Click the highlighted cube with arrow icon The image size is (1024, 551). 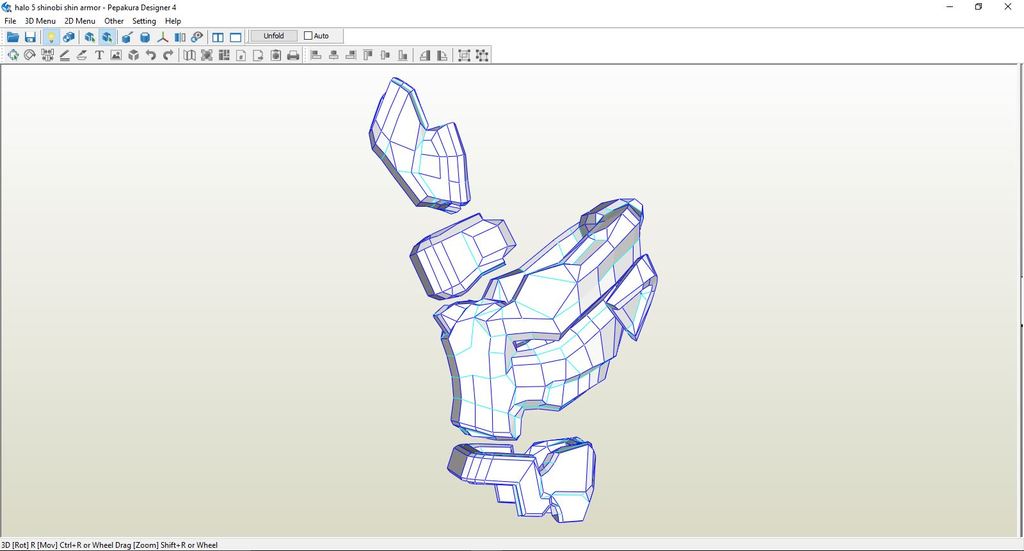coord(107,37)
